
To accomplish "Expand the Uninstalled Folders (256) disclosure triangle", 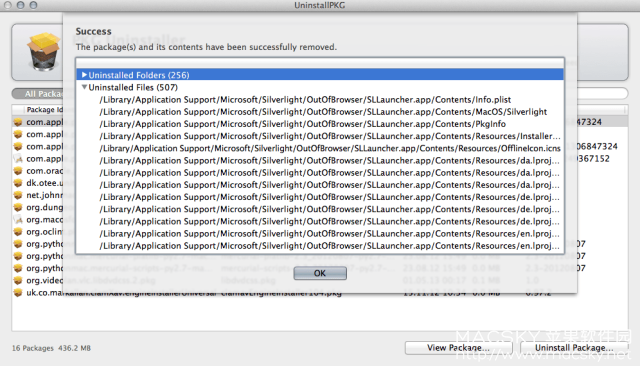I will pyautogui.click(x=84, y=75).
